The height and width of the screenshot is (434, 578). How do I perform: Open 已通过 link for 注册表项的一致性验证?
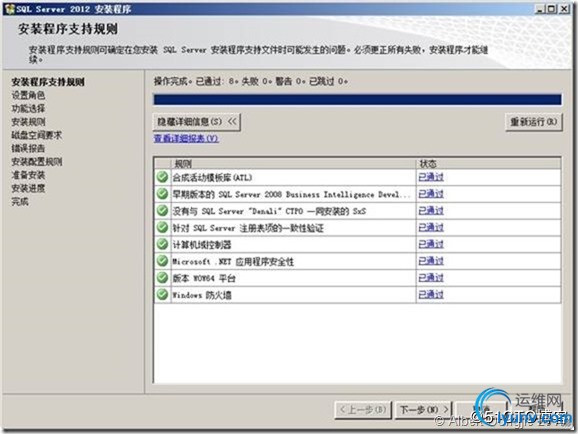coord(431,228)
